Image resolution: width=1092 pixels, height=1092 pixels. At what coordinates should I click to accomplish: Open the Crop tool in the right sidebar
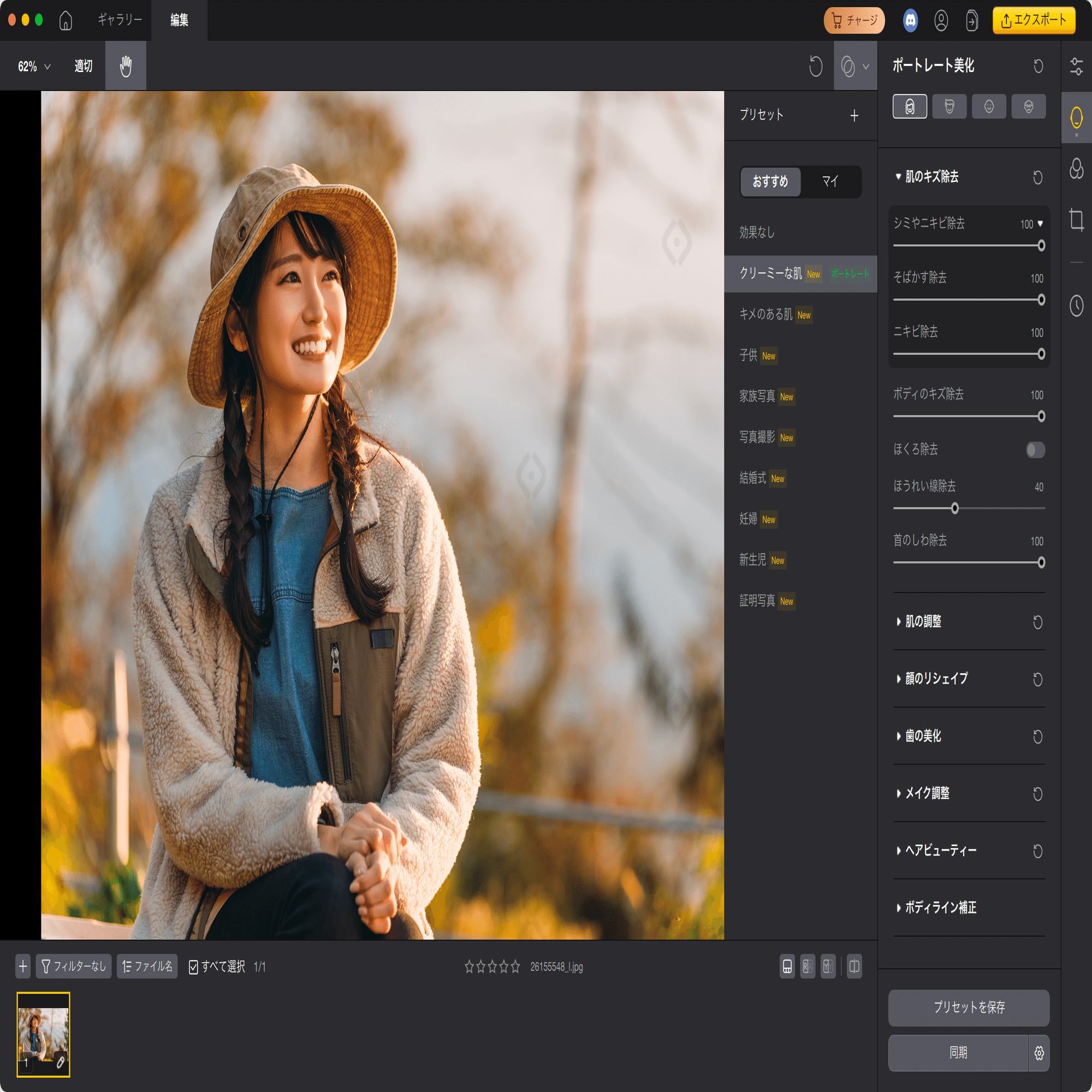click(x=1076, y=221)
